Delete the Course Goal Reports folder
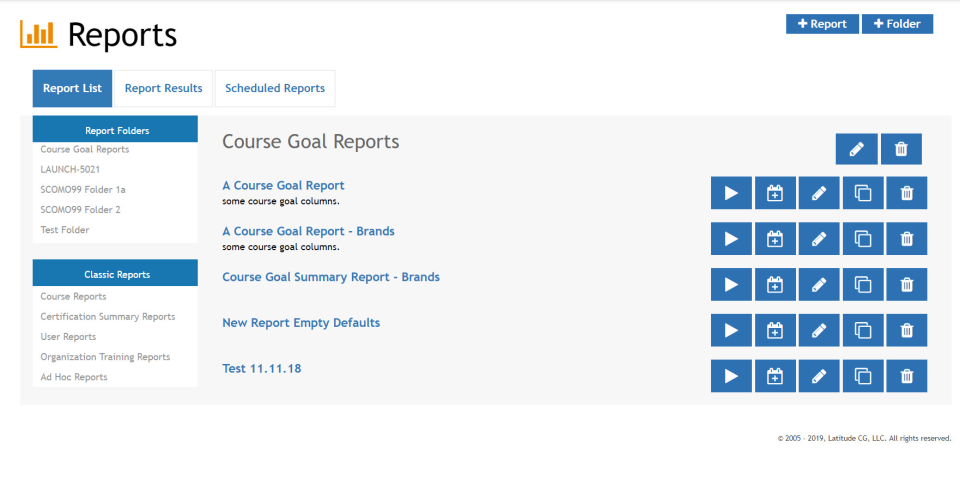Screen dimensions: 960x504 pyautogui.click(x=901, y=149)
